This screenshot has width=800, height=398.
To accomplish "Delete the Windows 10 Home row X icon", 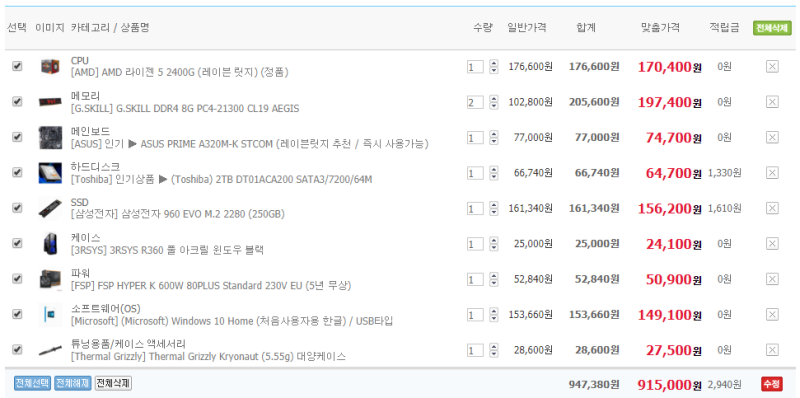I will (x=772, y=314).
